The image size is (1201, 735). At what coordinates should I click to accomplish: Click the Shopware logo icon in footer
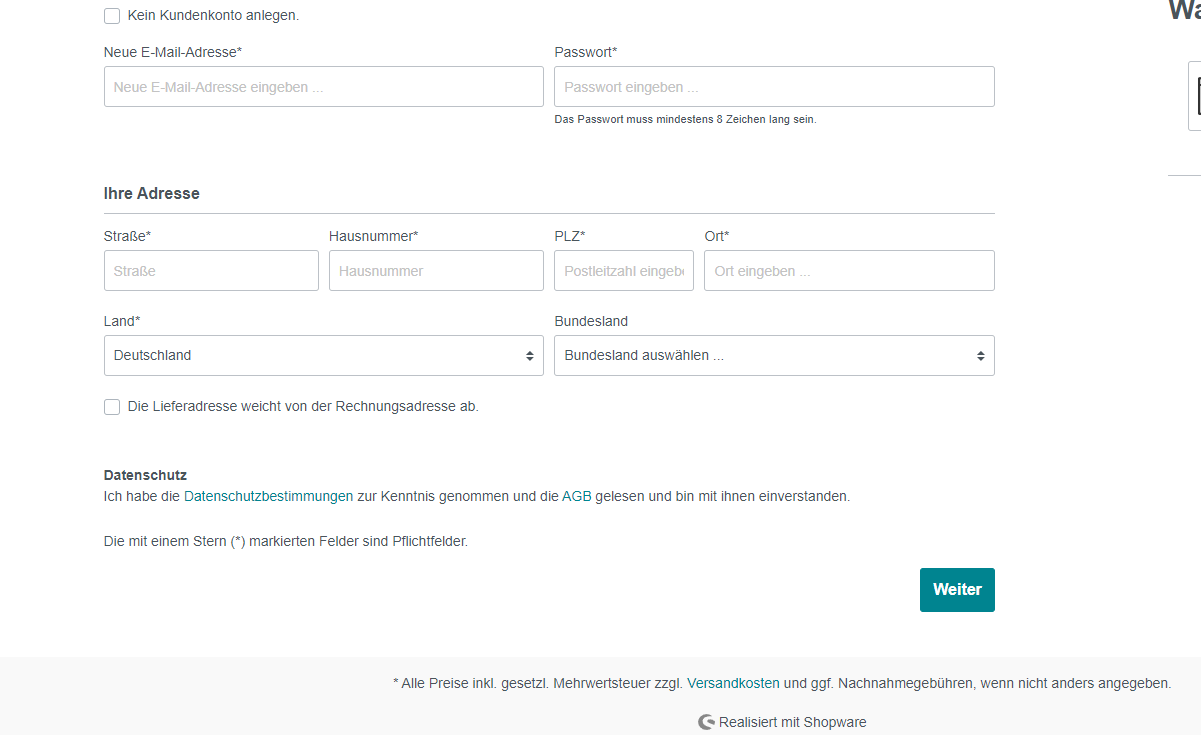point(706,722)
